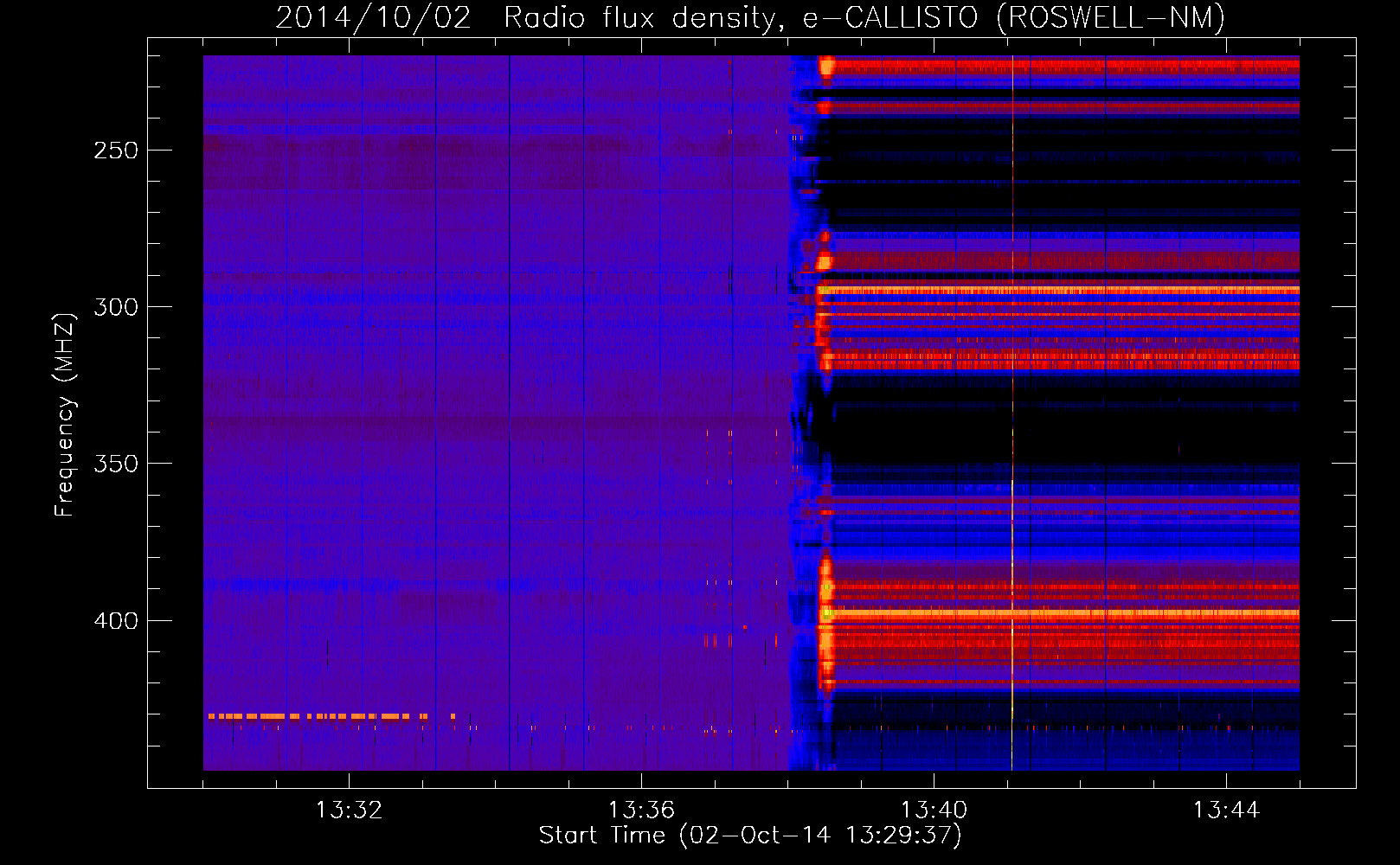Click the 13:32 time tick label
This screenshot has width=1400, height=865.
coord(349,811)
